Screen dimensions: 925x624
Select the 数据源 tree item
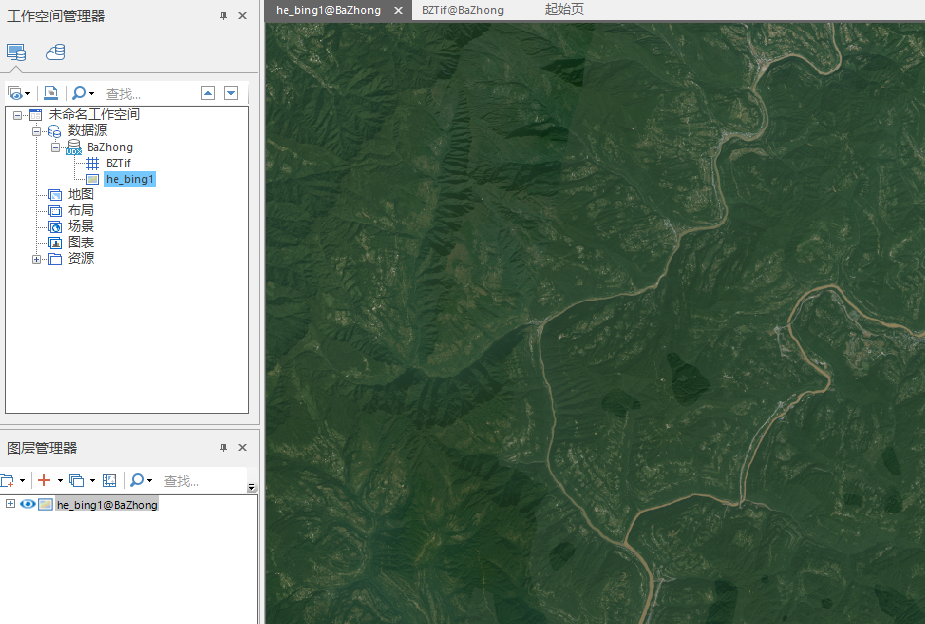pos(87,130)
